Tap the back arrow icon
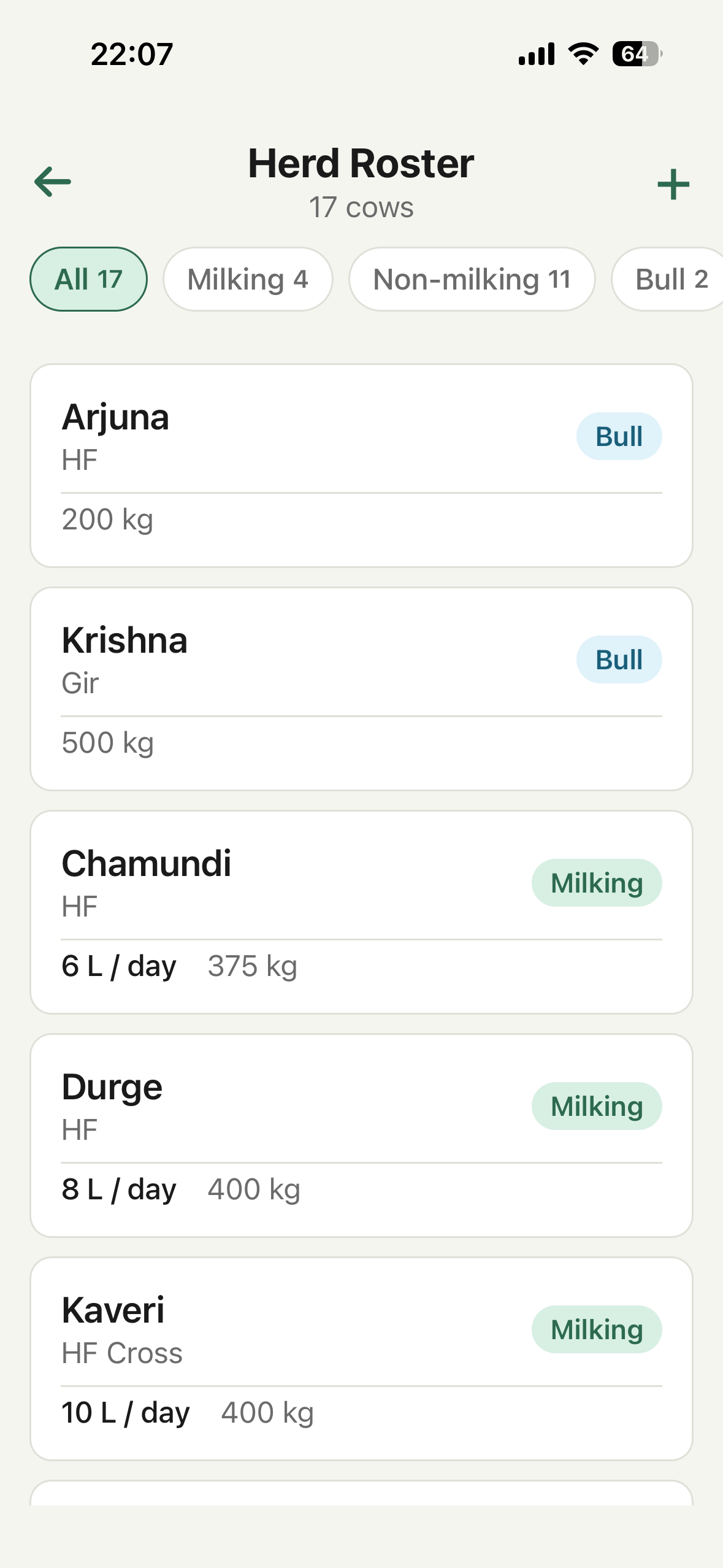Viewport: 723px width, 1568px height. tap(53, 182)
